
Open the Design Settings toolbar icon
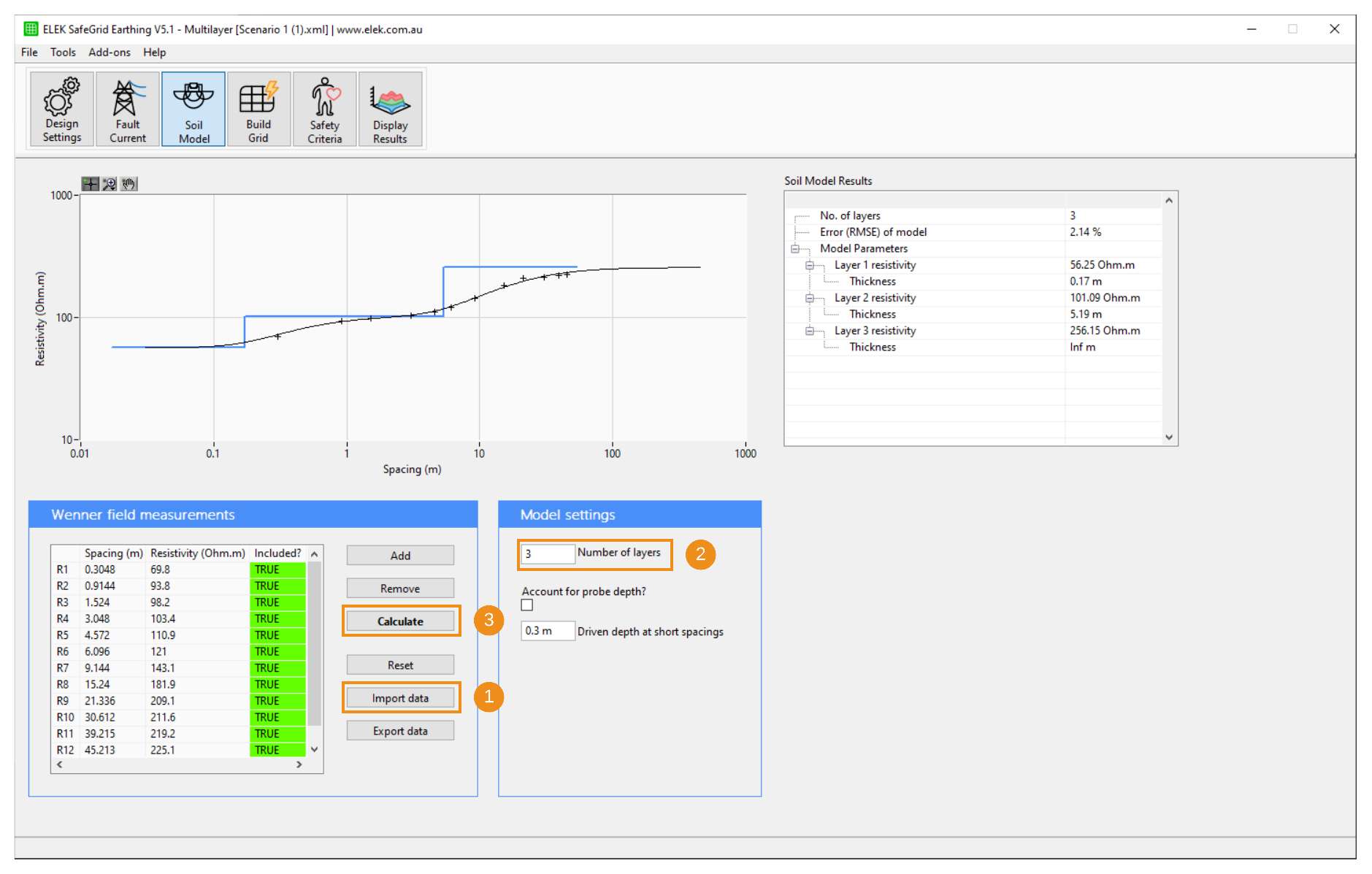61,108
